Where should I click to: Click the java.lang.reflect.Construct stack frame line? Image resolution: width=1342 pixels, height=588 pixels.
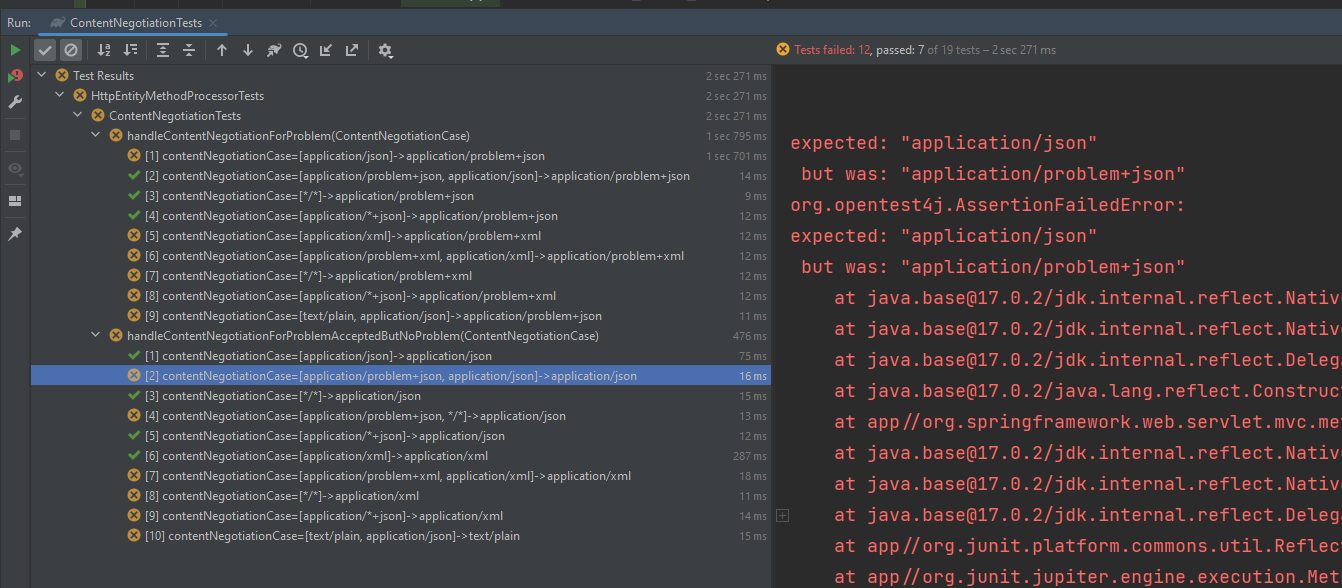[1088, 391]
